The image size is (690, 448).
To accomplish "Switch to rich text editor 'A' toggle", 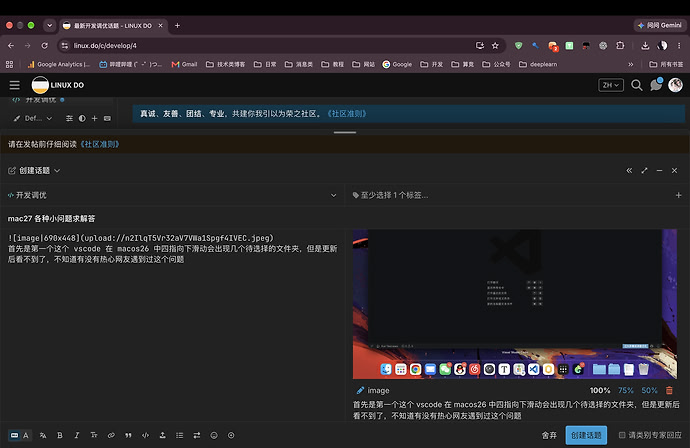I will click(26, 435).
